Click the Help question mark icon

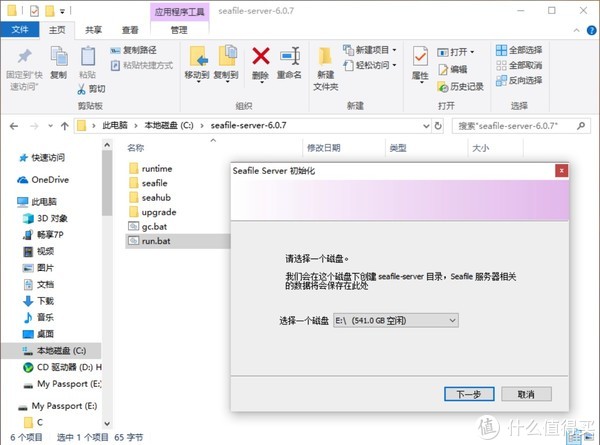coord(591,30)
